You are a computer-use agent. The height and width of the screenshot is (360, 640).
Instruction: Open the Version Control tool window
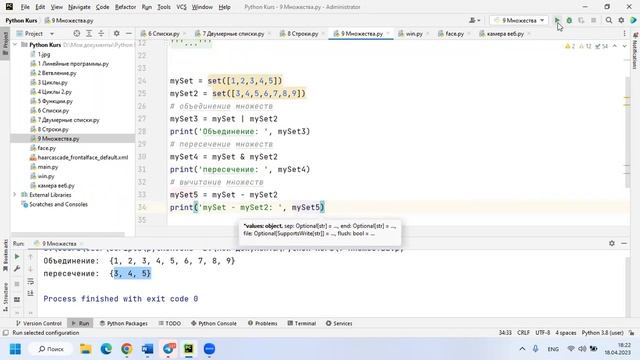coord(39,323)
